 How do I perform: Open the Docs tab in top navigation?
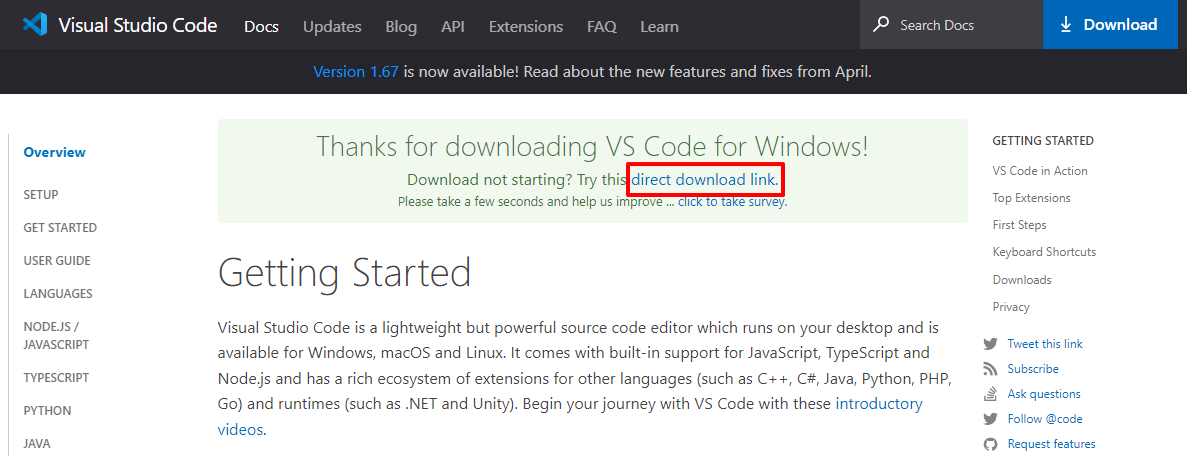pyautogui.click(x=261, y=27)
